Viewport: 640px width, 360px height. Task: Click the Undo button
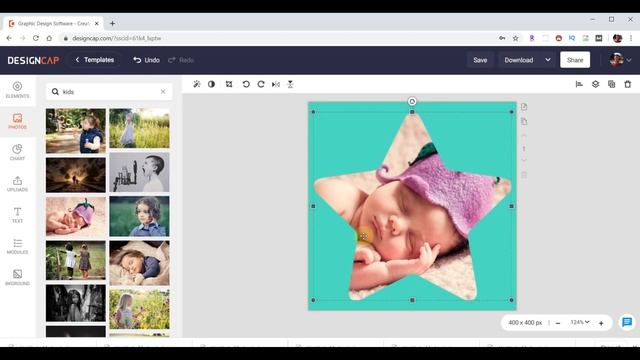click(146, 60)
